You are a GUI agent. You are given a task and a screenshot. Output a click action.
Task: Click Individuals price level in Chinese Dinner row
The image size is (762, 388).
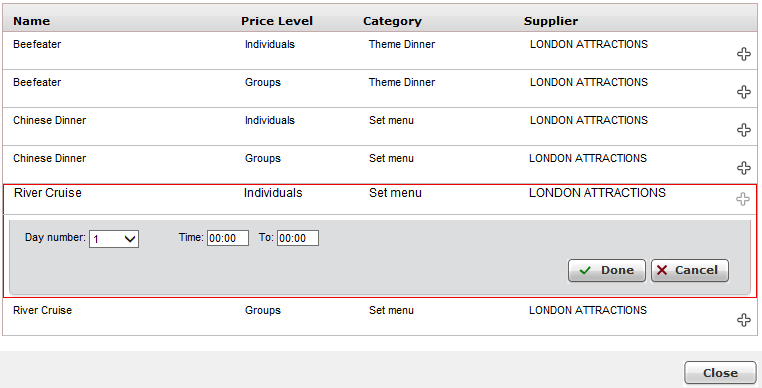pos(270,120)
